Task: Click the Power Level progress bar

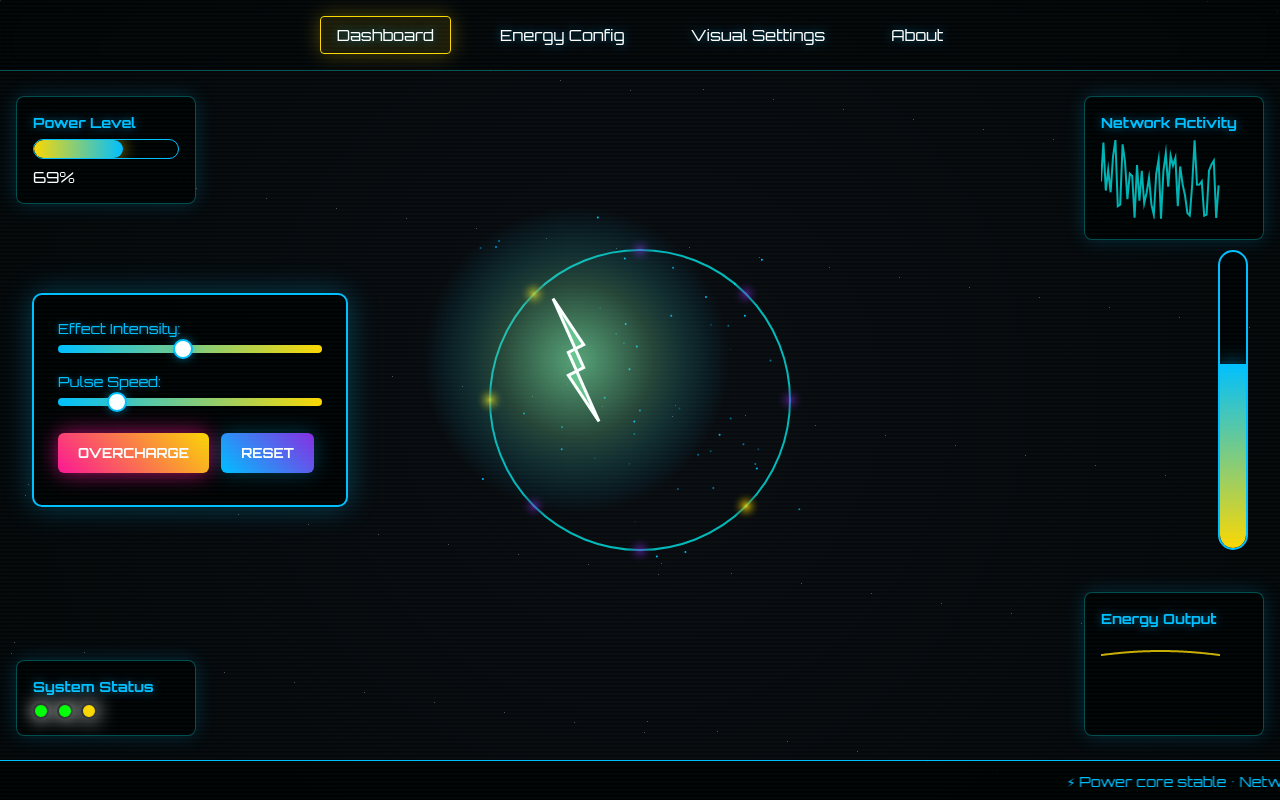Action: tap(106, 149)
